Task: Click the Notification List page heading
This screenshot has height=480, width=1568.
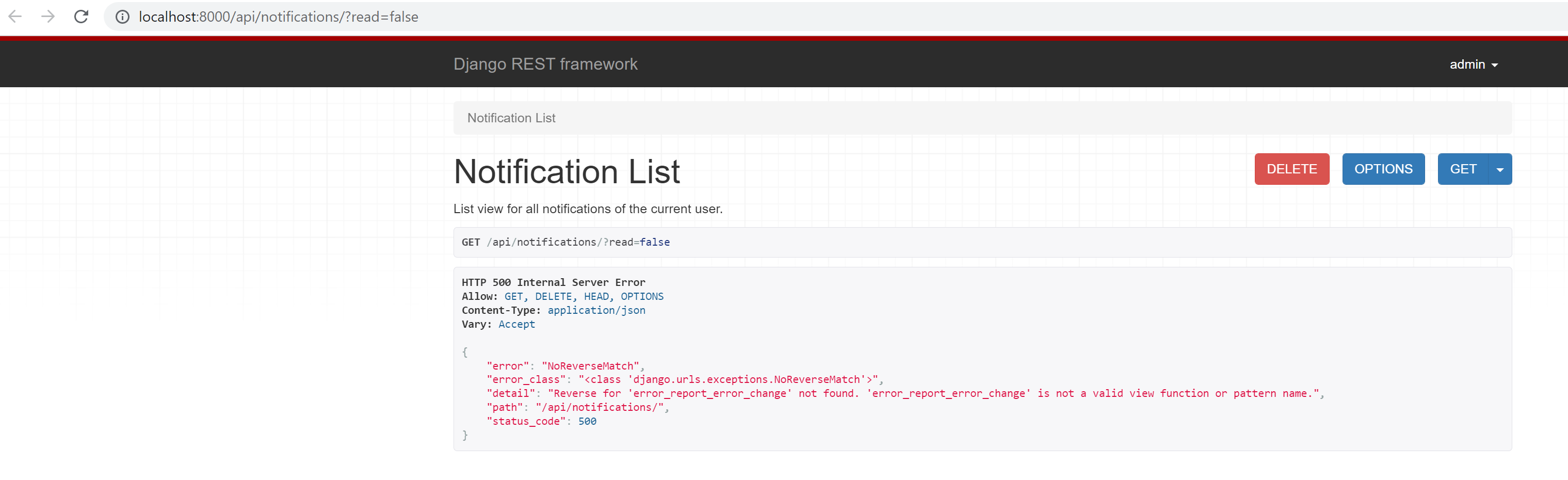Action: pyautogui.click(x=566, y=172)
